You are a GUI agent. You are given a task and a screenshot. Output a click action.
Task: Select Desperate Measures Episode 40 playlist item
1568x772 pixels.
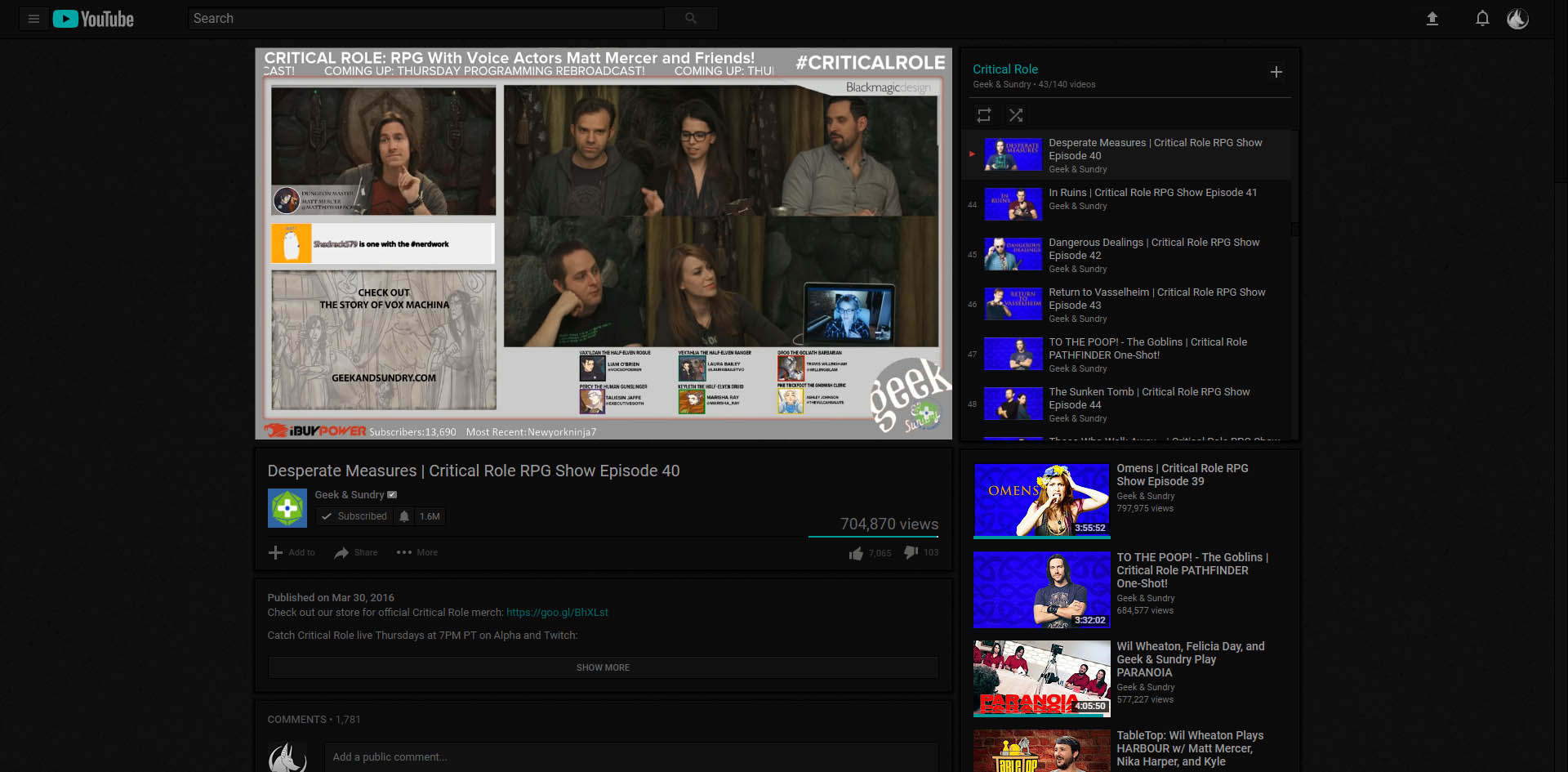pos(1127,154)
